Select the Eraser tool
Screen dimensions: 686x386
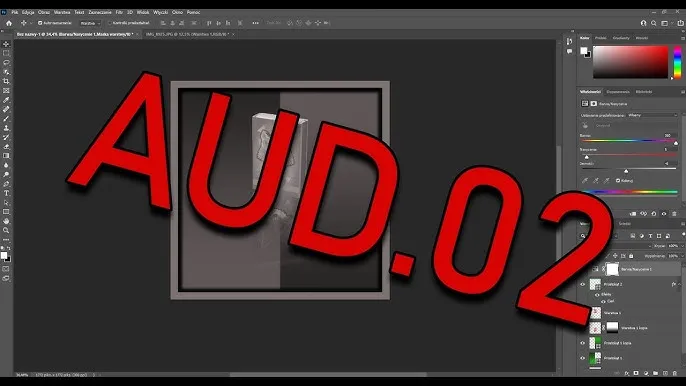pyautogui.click(x=6, y=147)
